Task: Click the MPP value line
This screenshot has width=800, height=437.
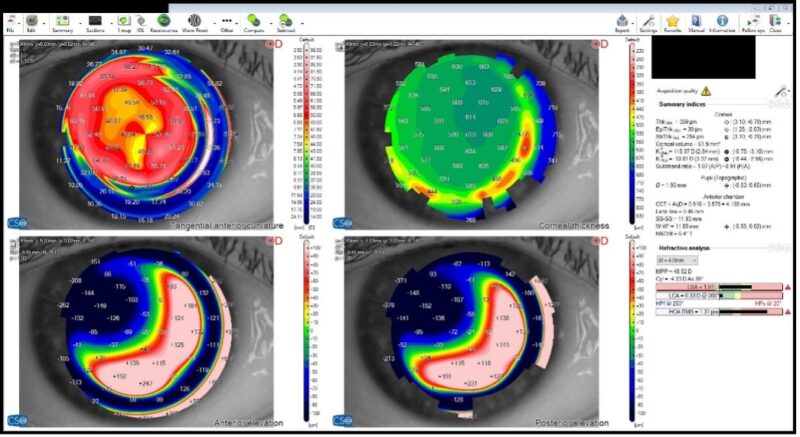Action: pos(673,272)
